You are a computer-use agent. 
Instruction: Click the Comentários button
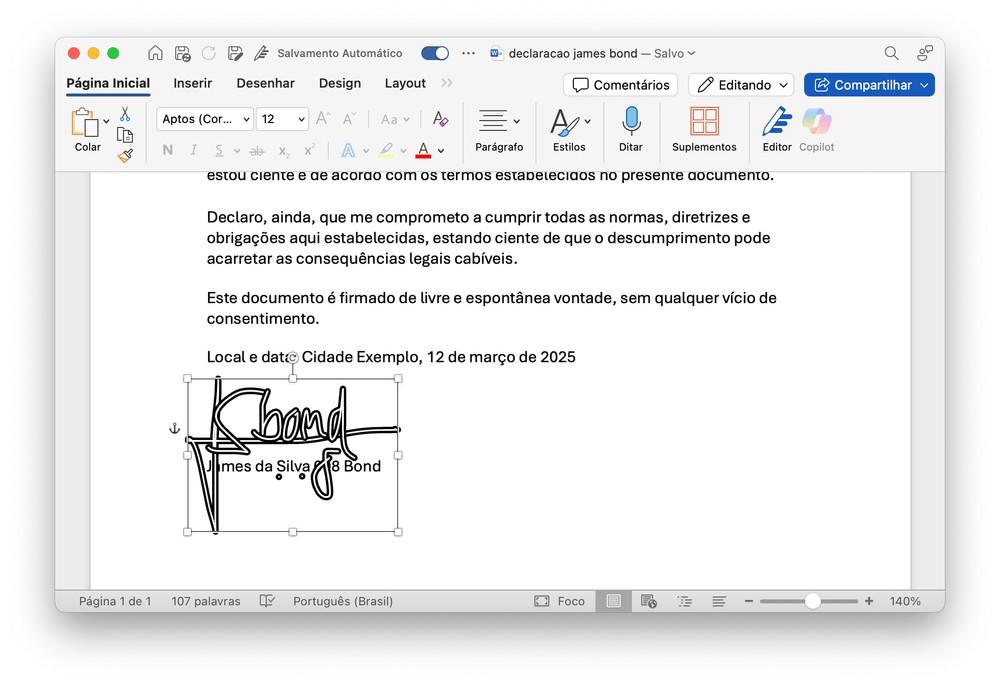(620, 85)
